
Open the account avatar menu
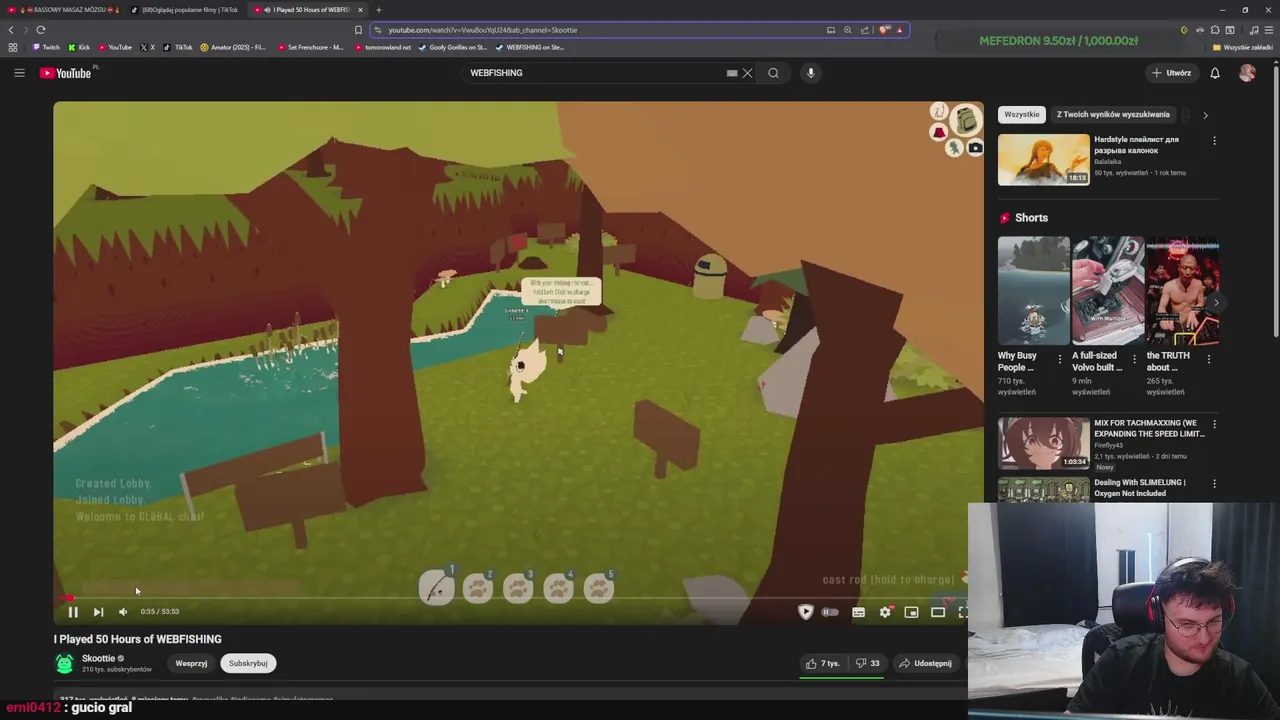point(1247,73)
